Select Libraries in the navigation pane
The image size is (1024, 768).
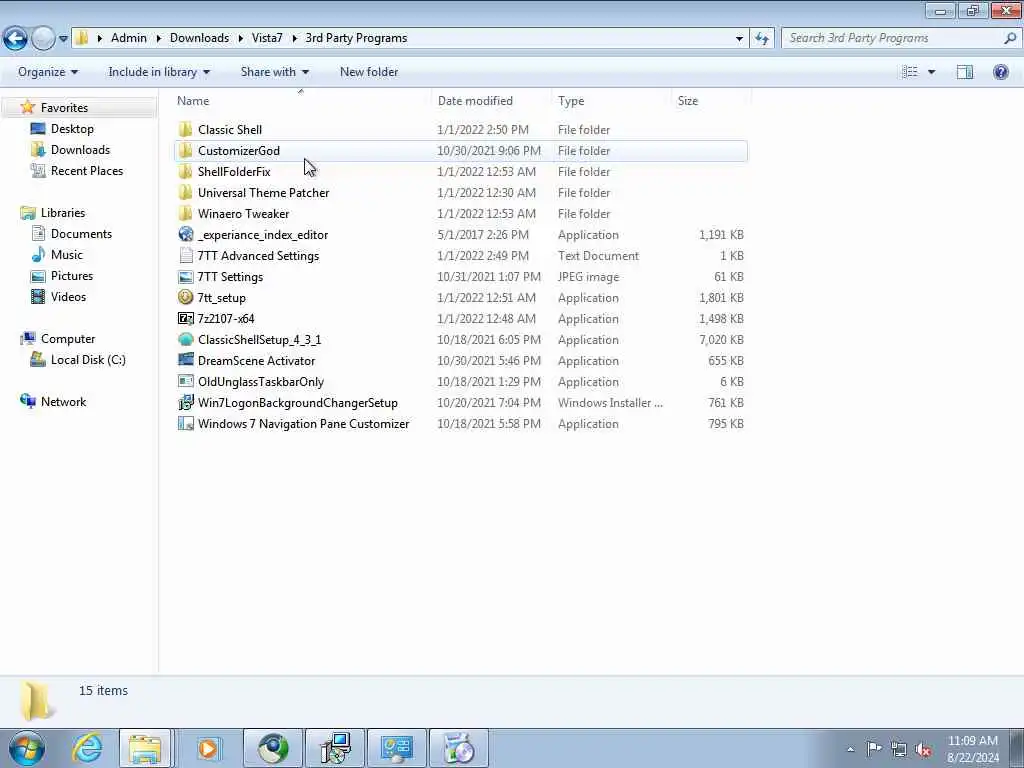(63, 213)
